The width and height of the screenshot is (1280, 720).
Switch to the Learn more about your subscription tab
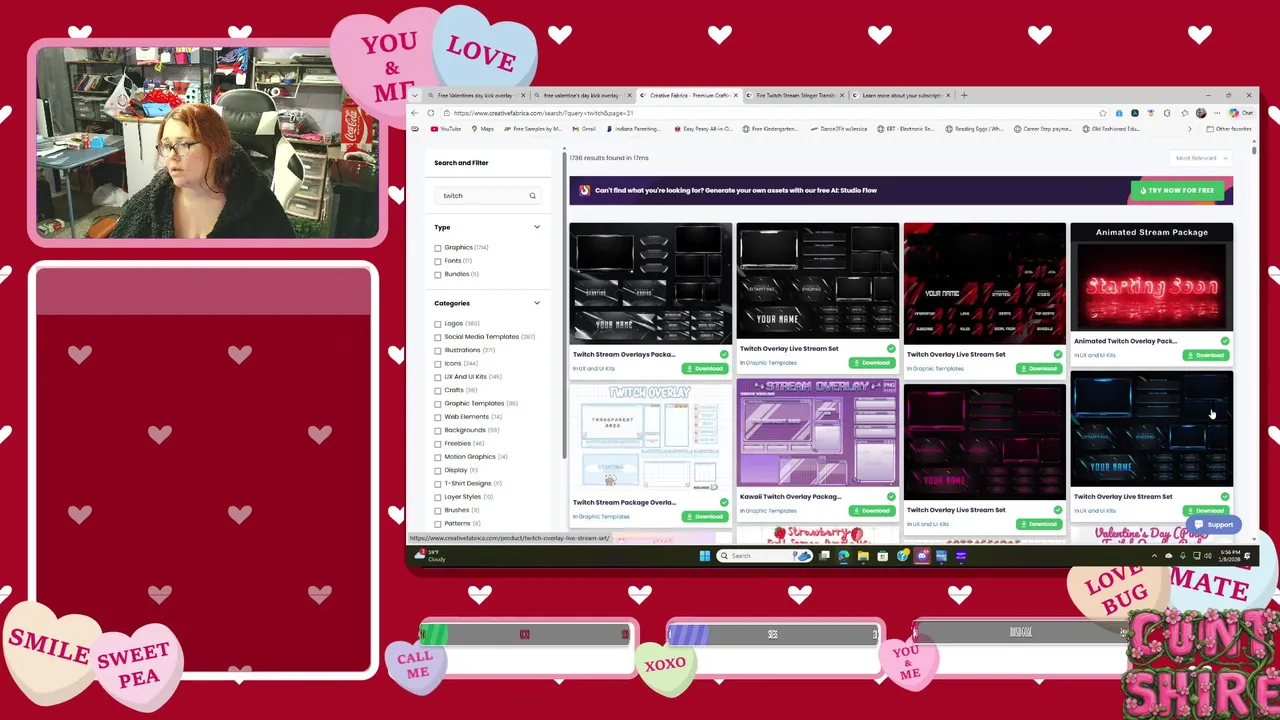pos(902,95)
